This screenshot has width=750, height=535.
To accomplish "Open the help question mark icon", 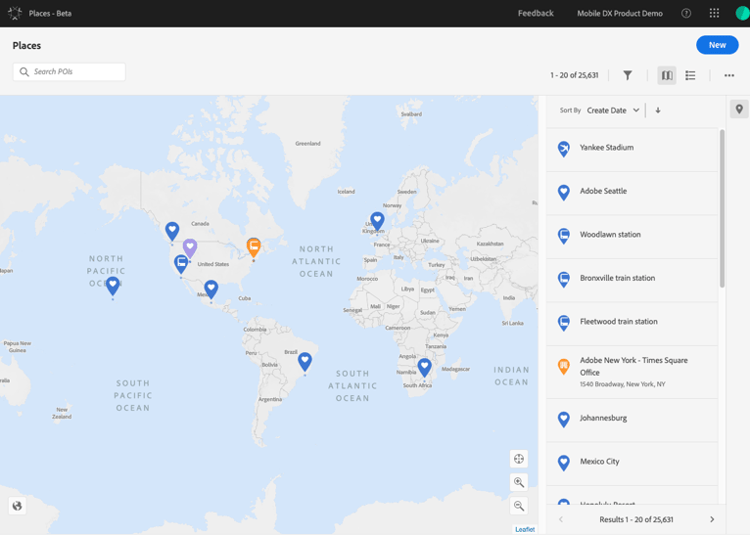I will click(686, 13).
